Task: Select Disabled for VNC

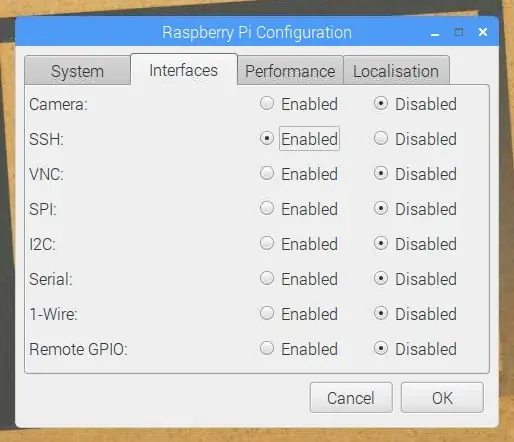Action: tap(381, 173)
